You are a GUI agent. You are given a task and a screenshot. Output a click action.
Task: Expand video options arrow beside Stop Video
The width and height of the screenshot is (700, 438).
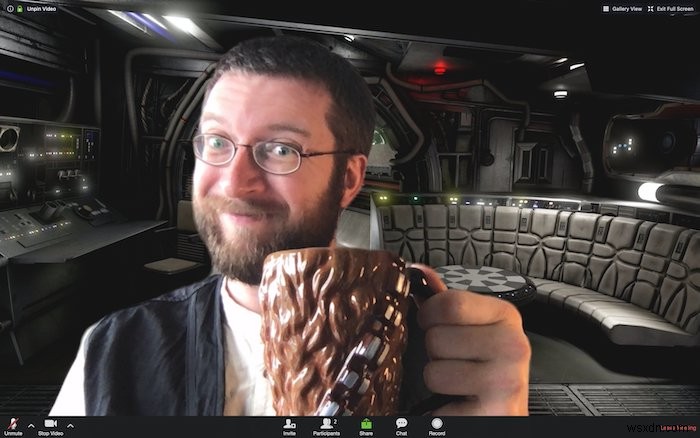click(x=68, y=424)
